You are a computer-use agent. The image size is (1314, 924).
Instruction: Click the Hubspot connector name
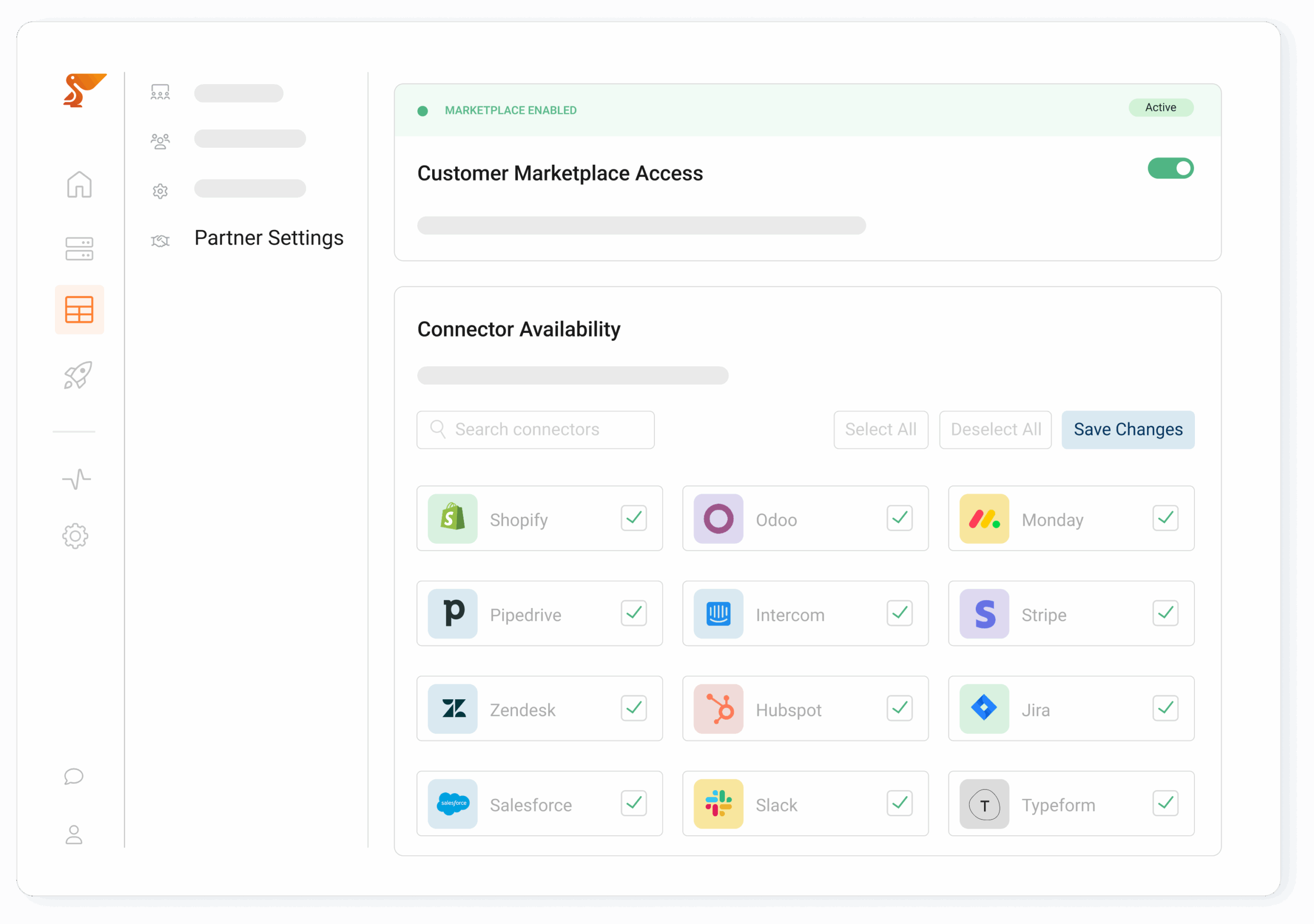788,710
